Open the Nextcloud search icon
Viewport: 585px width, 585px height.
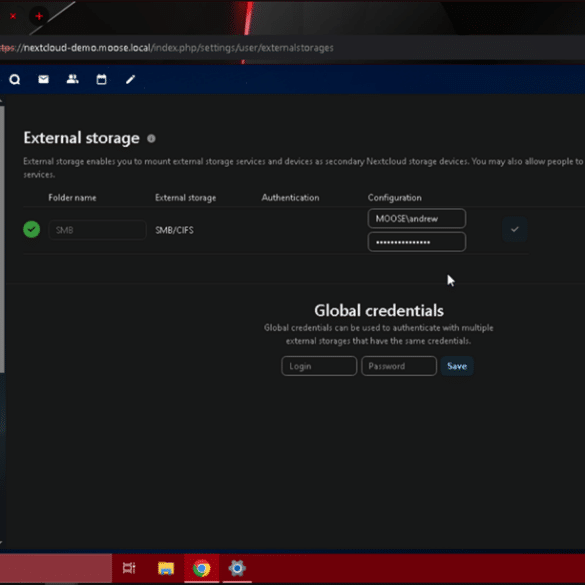[15, 79]
